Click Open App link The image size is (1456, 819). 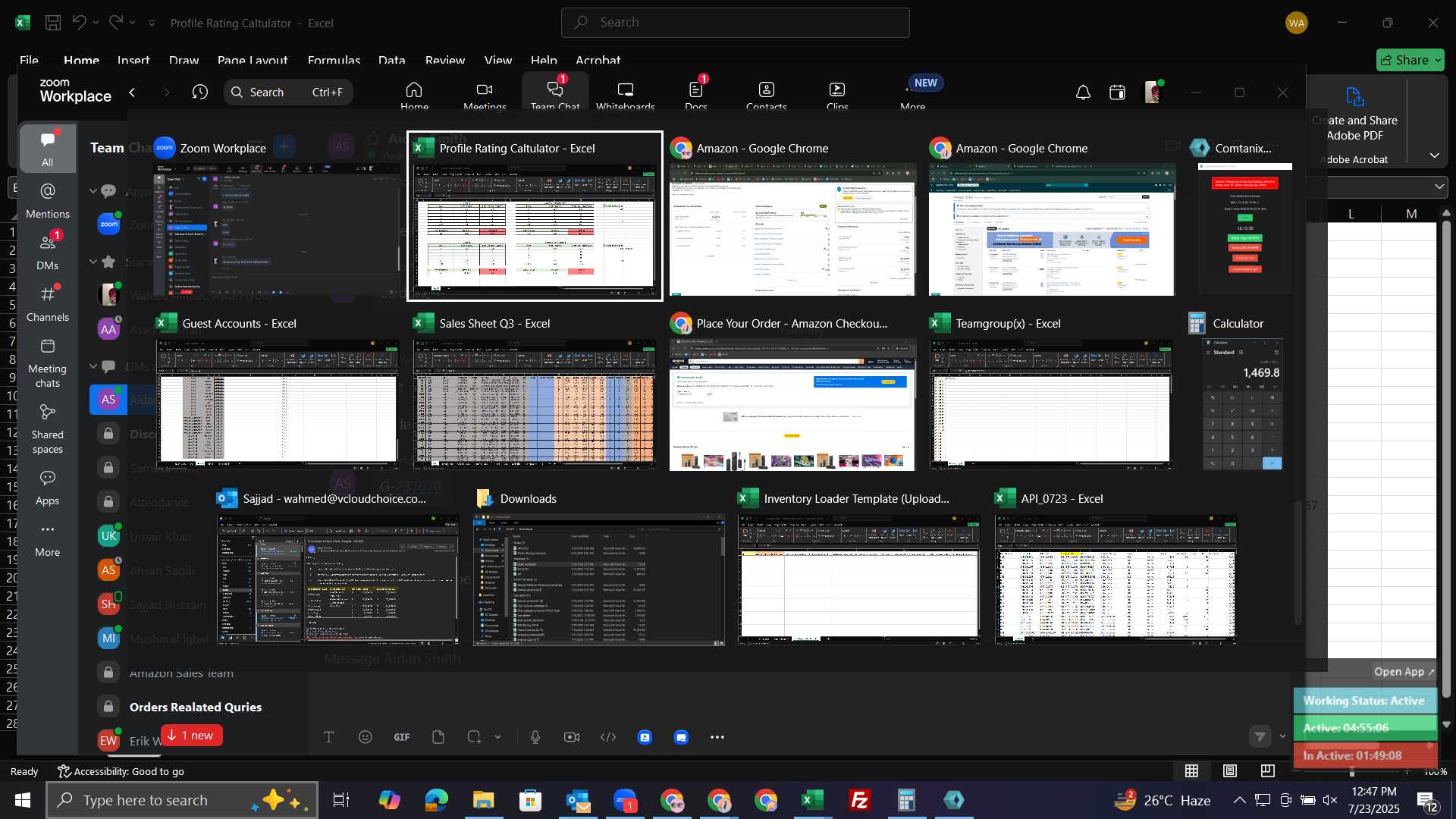coord(1404,672)
